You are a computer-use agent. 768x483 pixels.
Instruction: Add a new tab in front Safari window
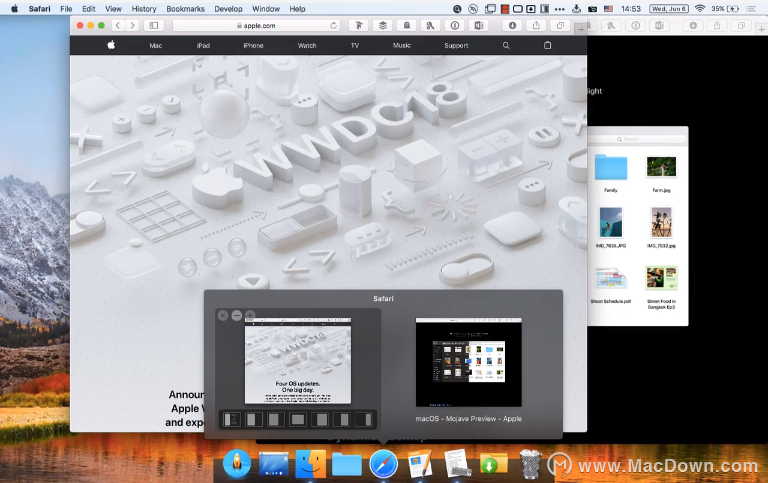(580, 29)
